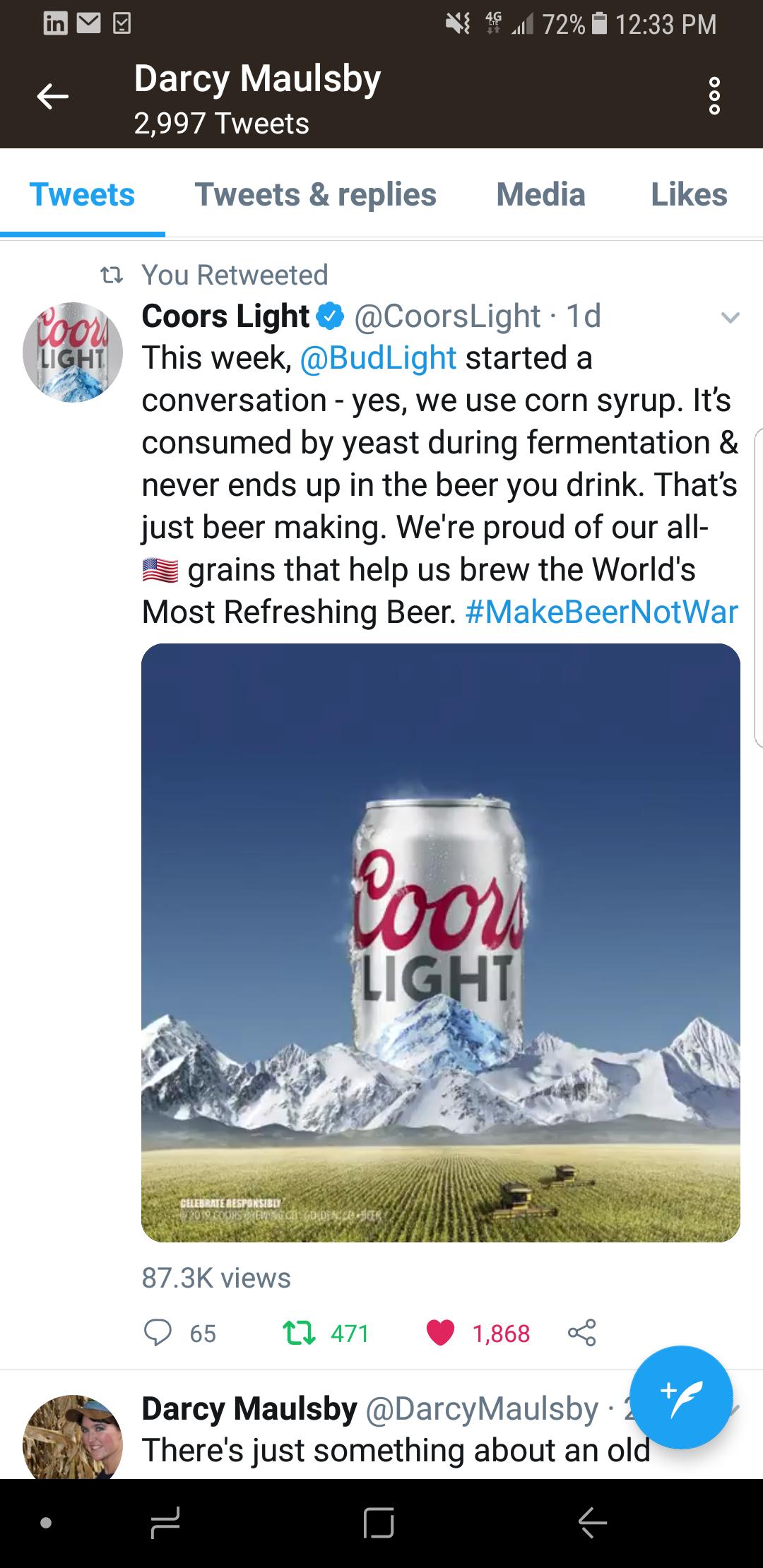Switch to the Media tab

coord(540,195)
